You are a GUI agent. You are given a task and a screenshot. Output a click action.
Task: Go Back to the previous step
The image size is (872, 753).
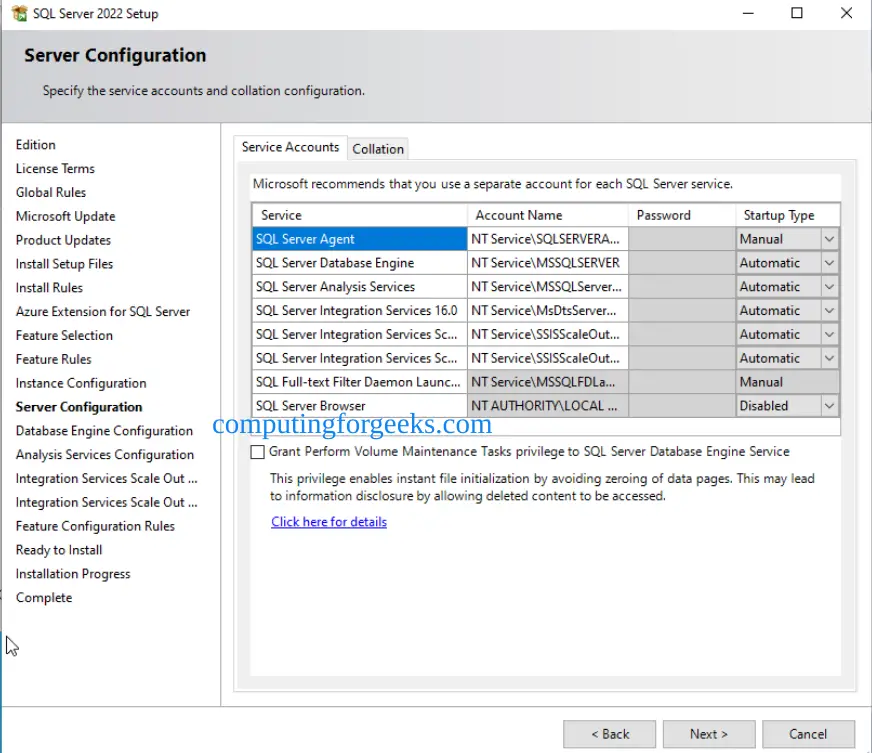(610, 734)
